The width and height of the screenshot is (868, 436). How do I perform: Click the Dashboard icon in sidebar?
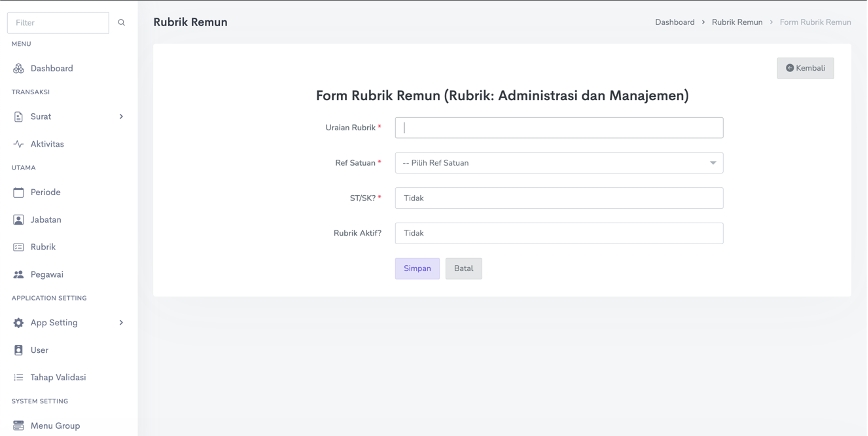[18, 68]
